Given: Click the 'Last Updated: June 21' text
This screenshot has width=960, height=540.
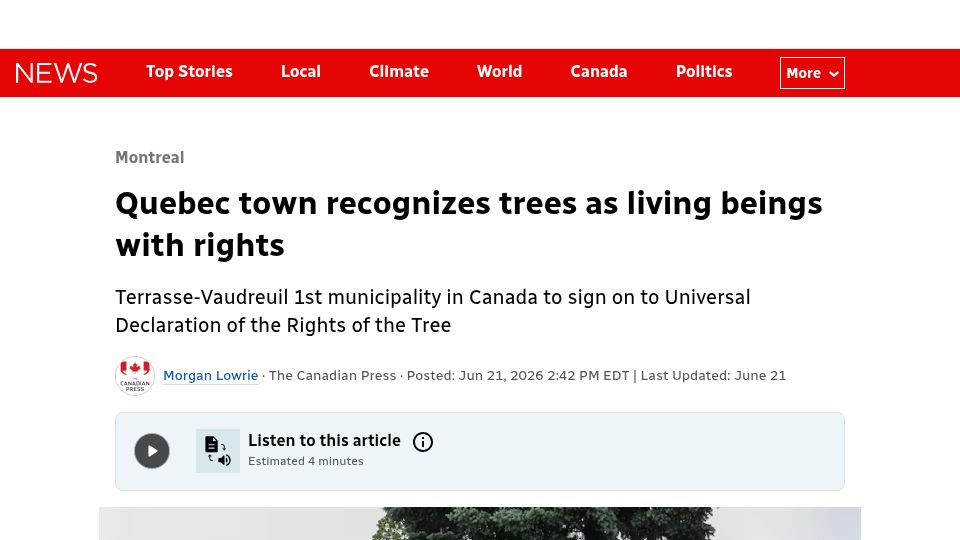Looking at the screenshot, I should 713,375.
